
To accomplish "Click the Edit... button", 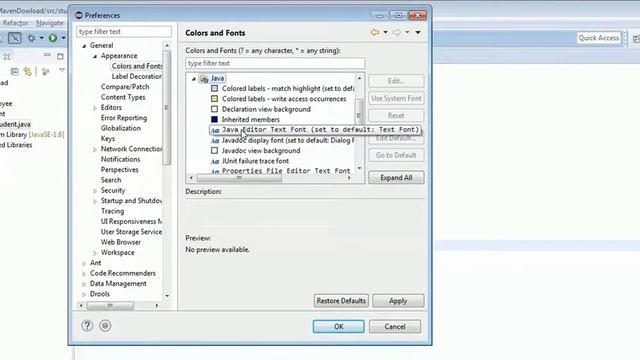I will point(396,81).
